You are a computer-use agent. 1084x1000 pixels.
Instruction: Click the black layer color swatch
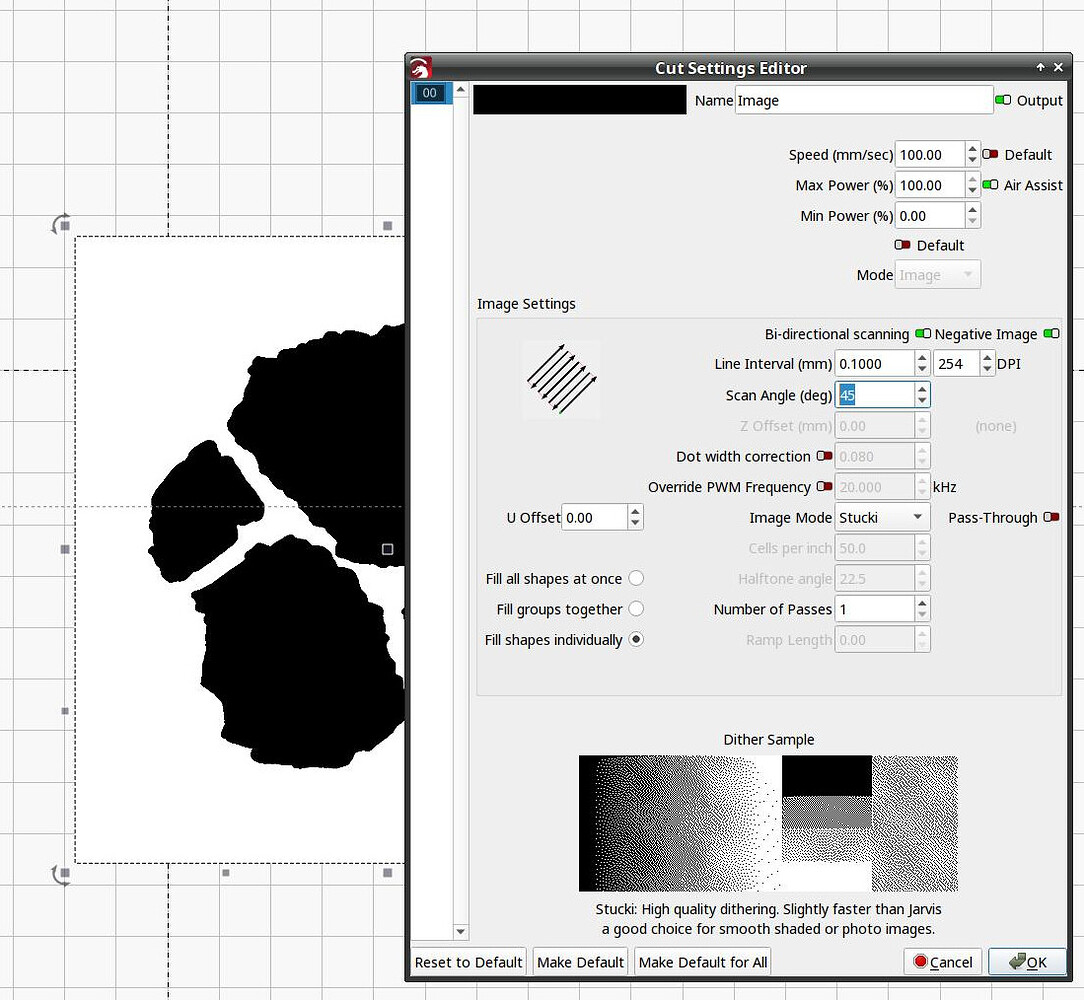(x=580, y=100)
